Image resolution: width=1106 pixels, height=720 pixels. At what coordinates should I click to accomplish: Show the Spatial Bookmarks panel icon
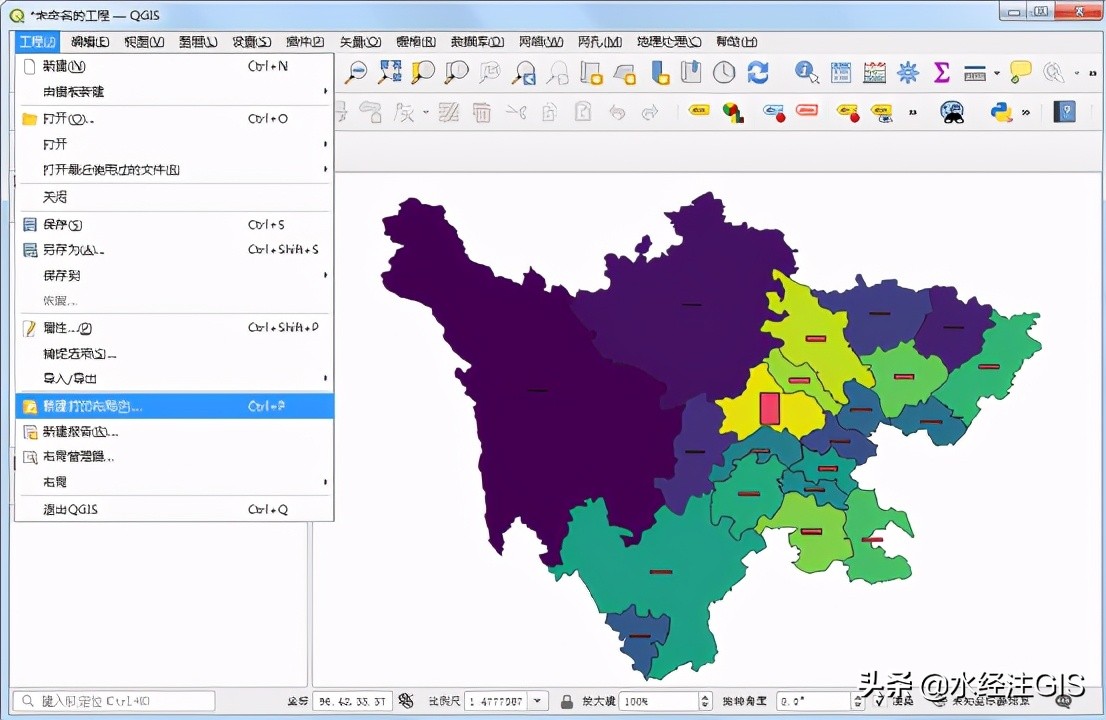point(691,73)
